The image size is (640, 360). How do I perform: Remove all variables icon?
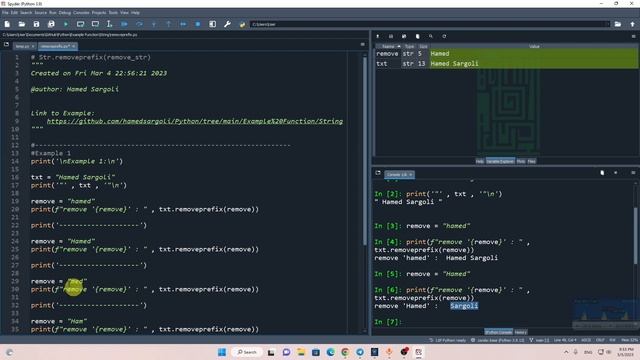pyautogui.click(x=418, y=36)
